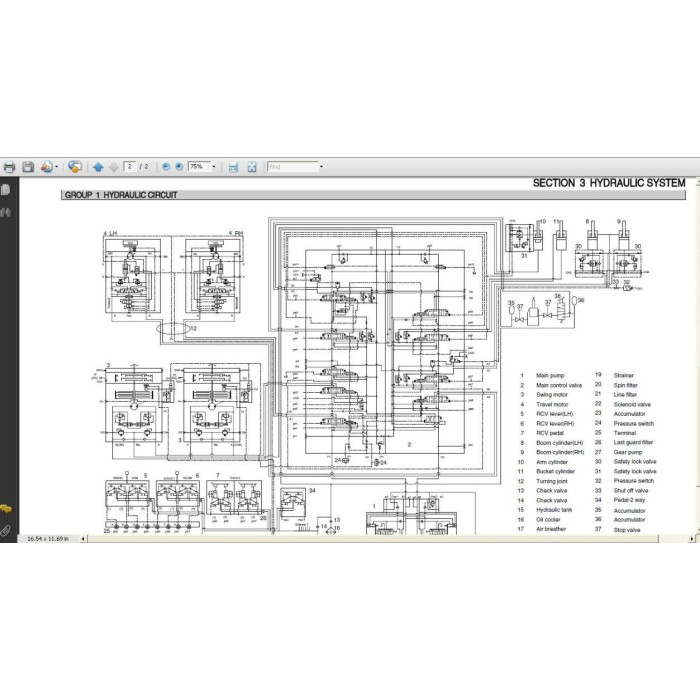Click legend entry 'Arm cylinder'
This screenshot has width=700, height=700.
[552, 462]
